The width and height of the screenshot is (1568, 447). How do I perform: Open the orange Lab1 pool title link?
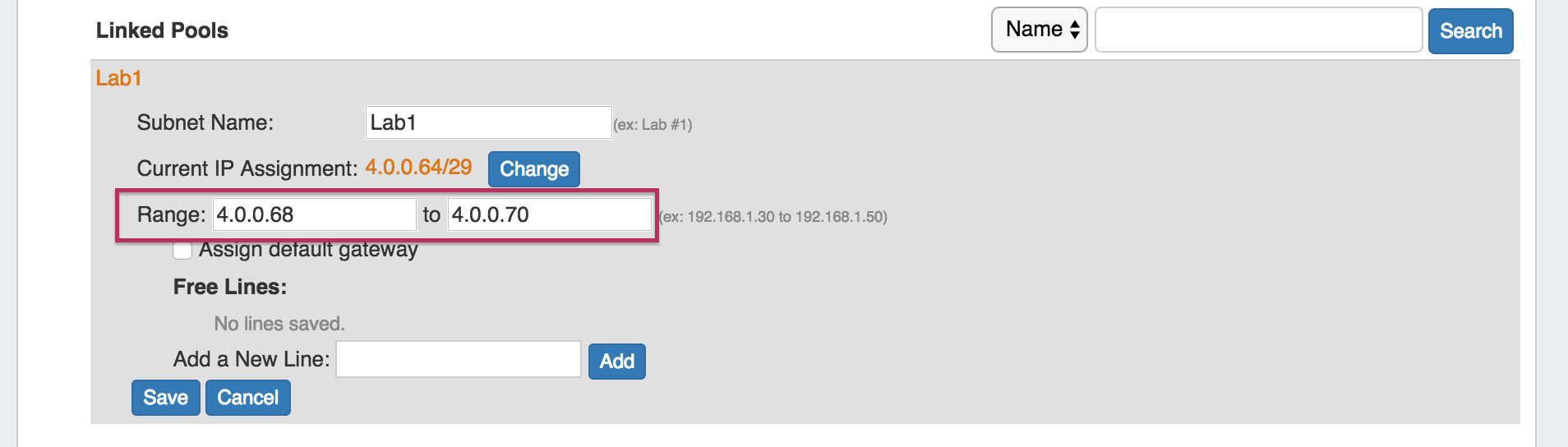(118, 78)
